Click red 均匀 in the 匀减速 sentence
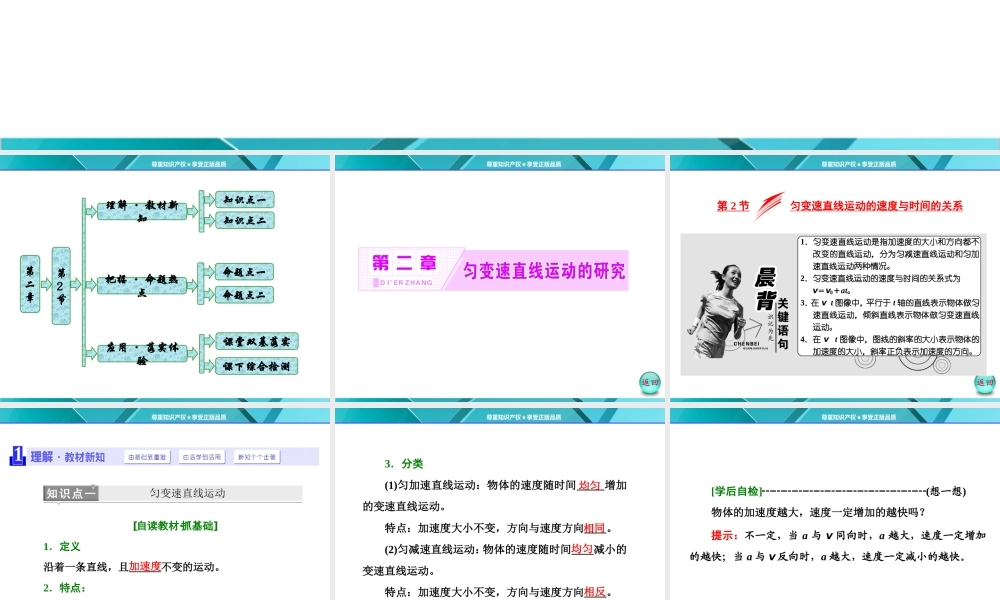1000x600 pixels. click(582, 549)
